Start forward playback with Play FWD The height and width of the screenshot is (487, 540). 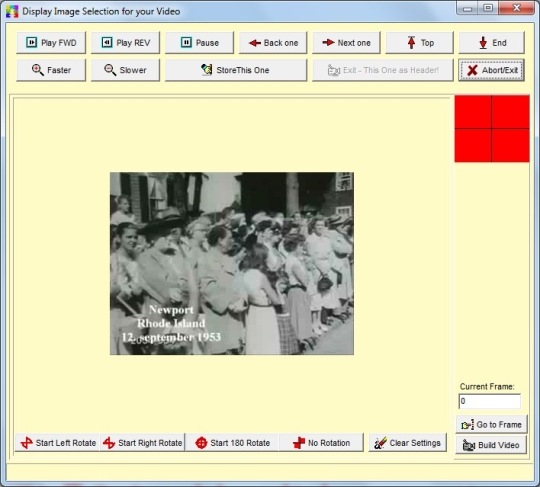tap(51, 43)
